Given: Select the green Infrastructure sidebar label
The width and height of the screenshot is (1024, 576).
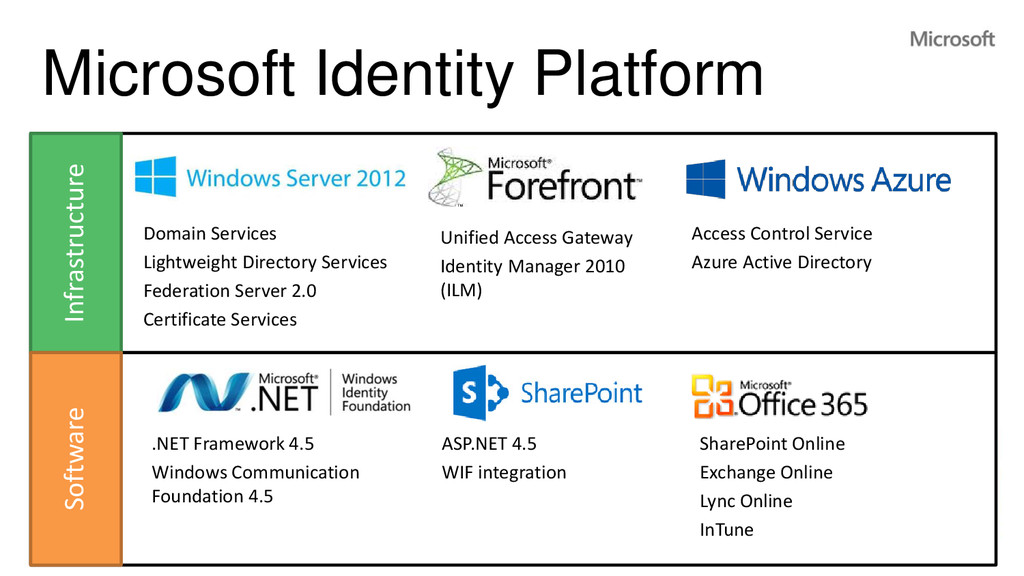Looking at the screenshot, I should point(76,243).
